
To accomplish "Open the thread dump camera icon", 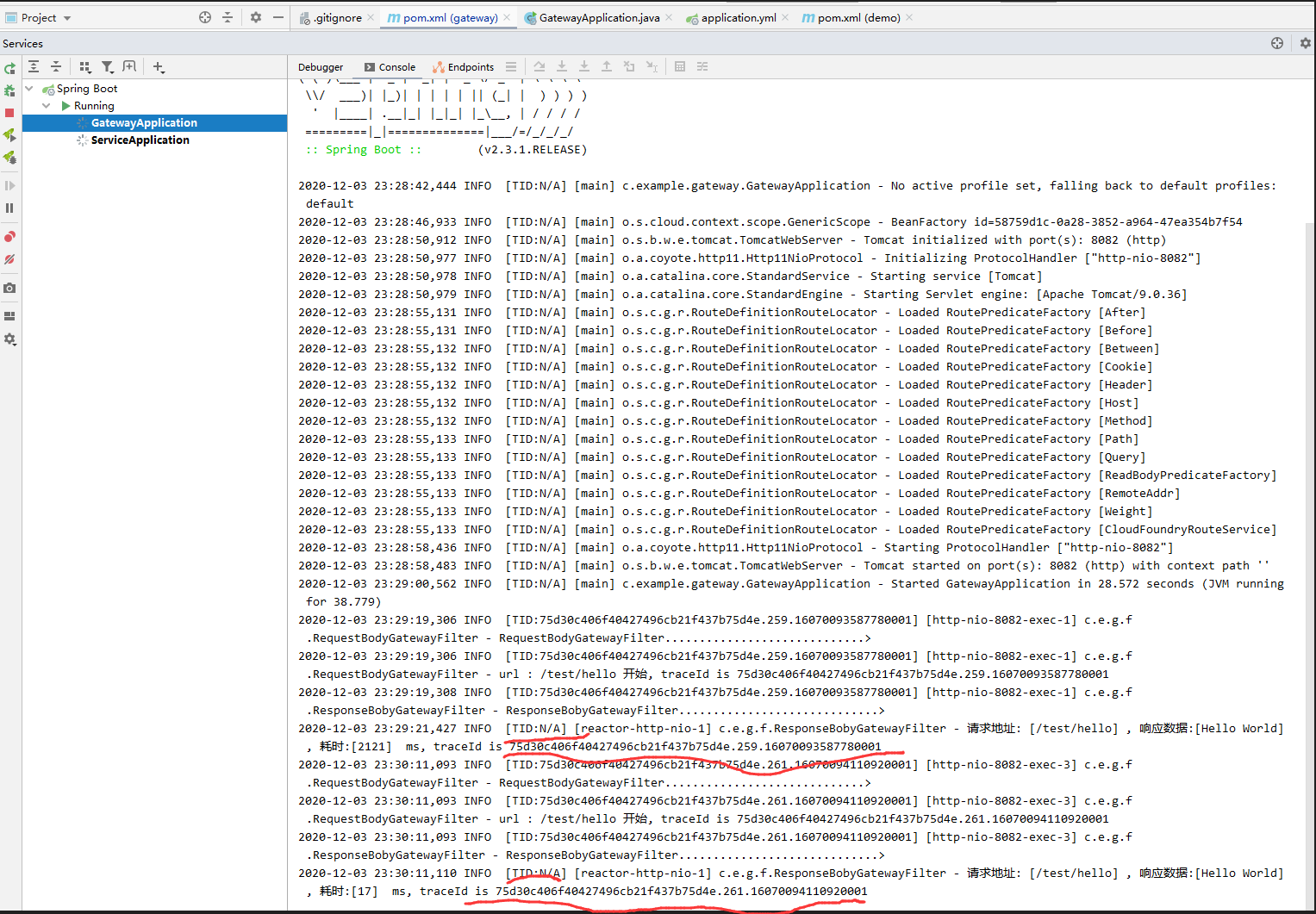I will (9, 288).
